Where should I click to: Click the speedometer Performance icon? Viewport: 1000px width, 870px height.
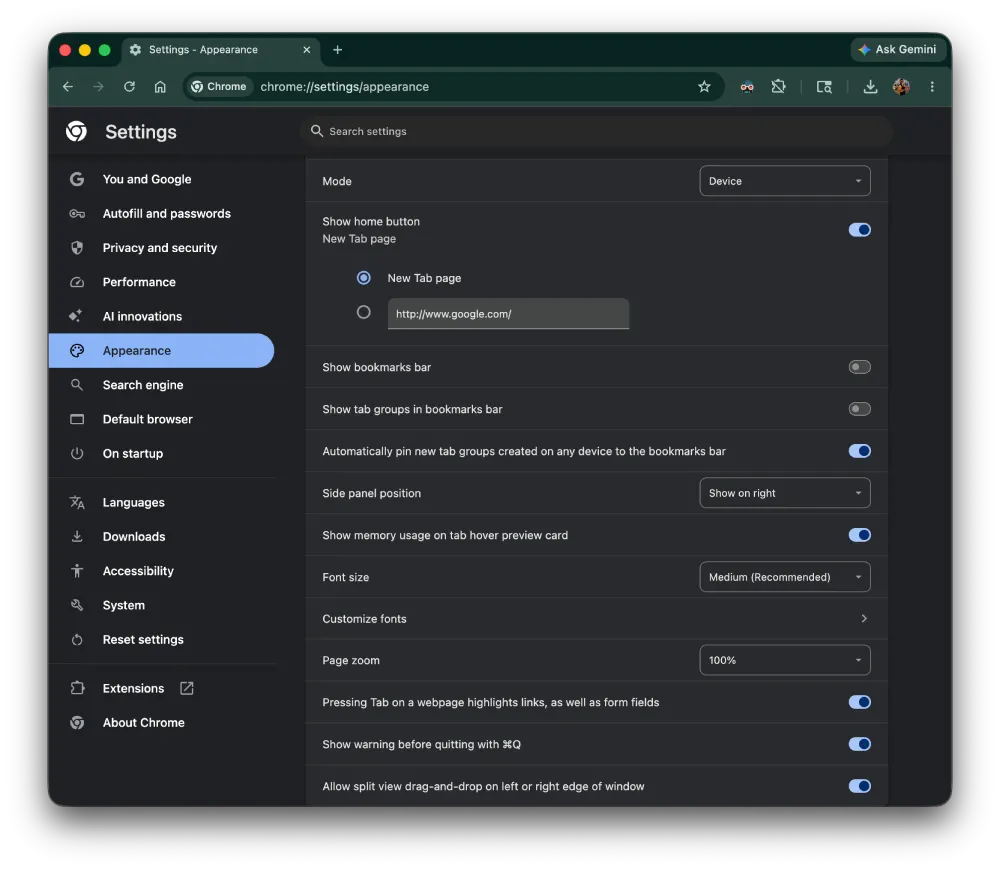click(x=77, y=282)
